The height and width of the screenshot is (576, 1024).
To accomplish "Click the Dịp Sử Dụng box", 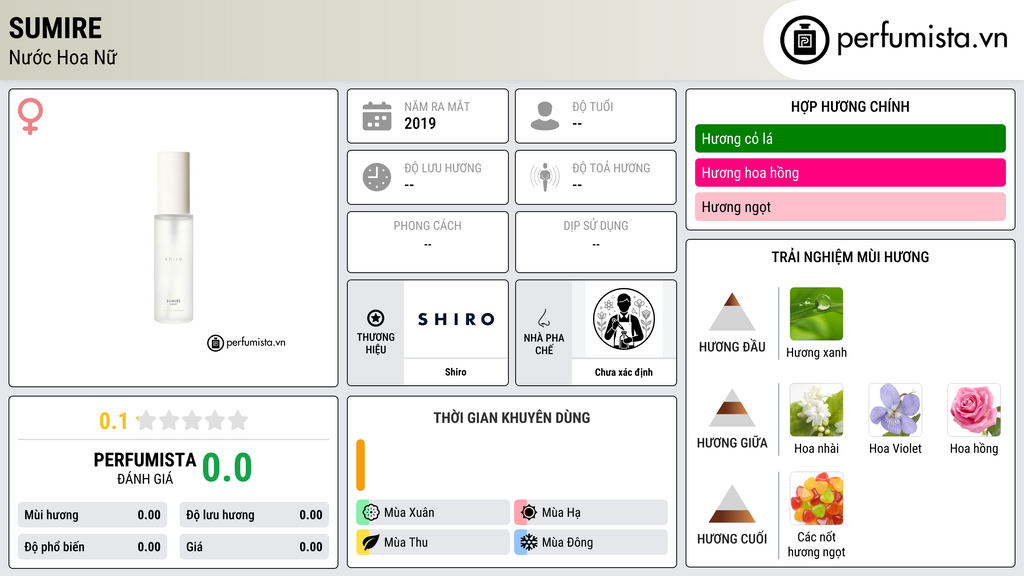I will (596, 242).
